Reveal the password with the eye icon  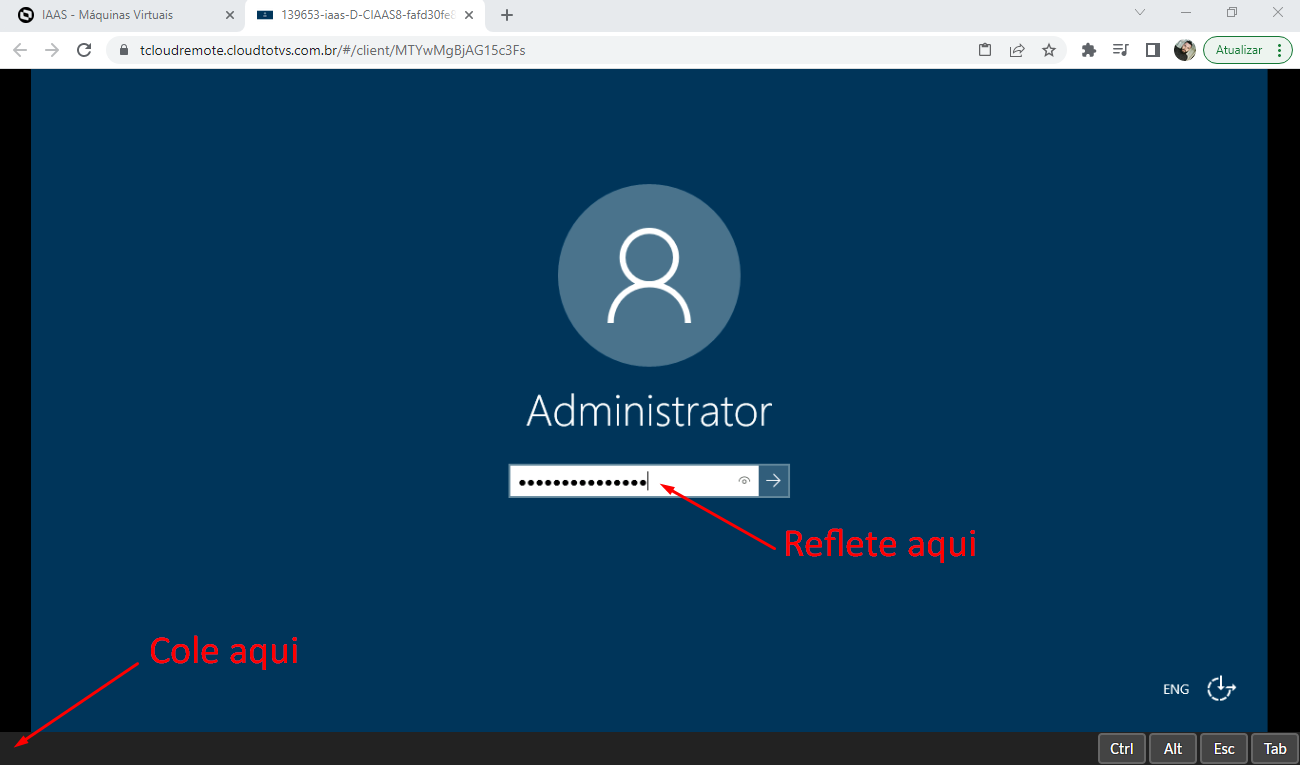pos(744,481)
